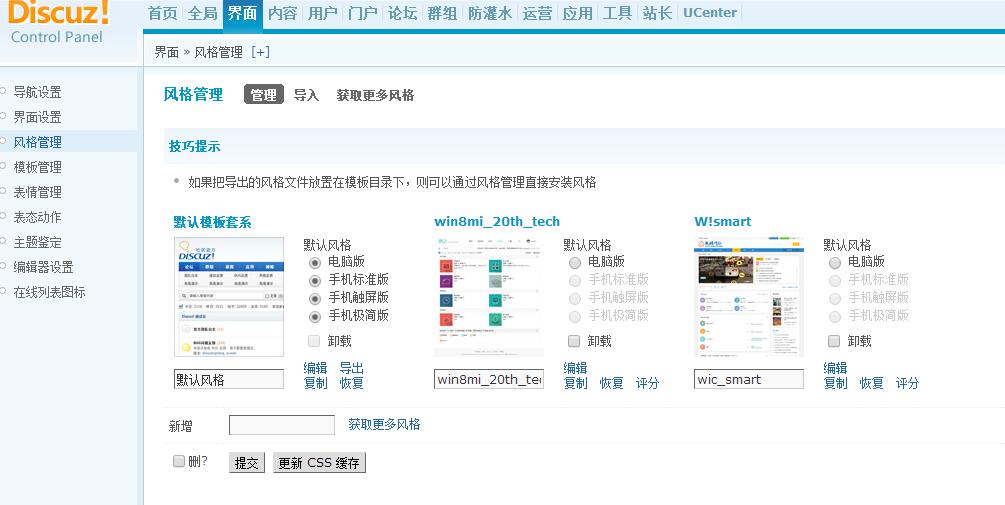
Task: Select 手机极简版 radio for 默认模板套系
Action: pos(315,317)
